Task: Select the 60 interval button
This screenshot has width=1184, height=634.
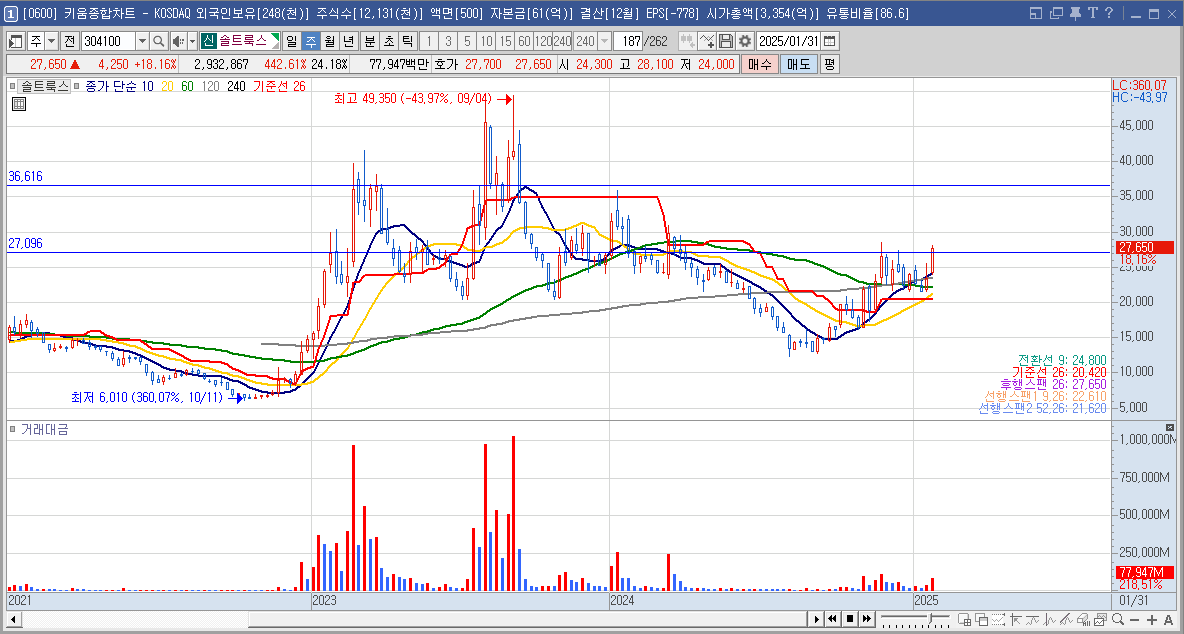Action: tap(524, 41)
